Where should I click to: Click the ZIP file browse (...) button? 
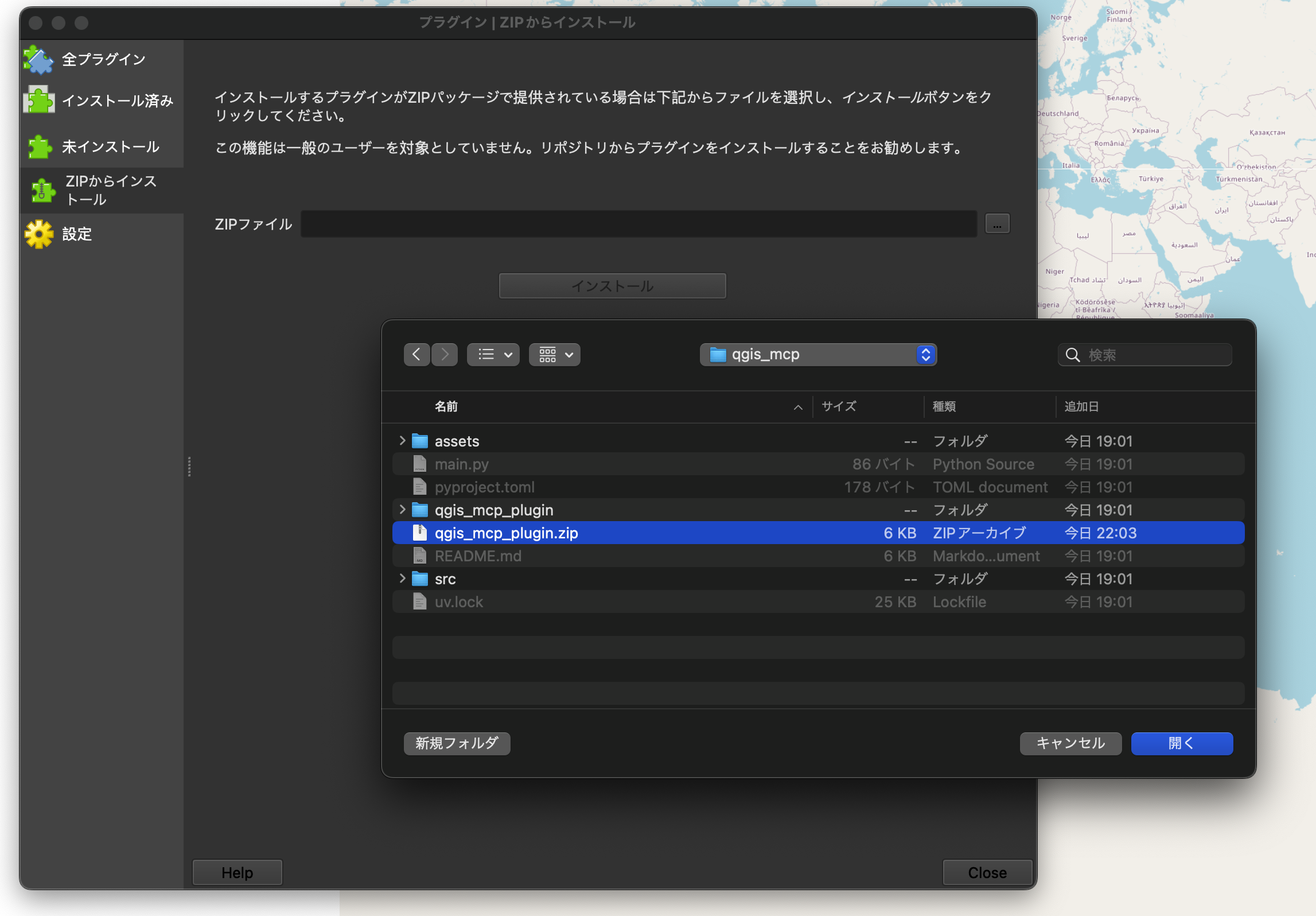(997, 224)
